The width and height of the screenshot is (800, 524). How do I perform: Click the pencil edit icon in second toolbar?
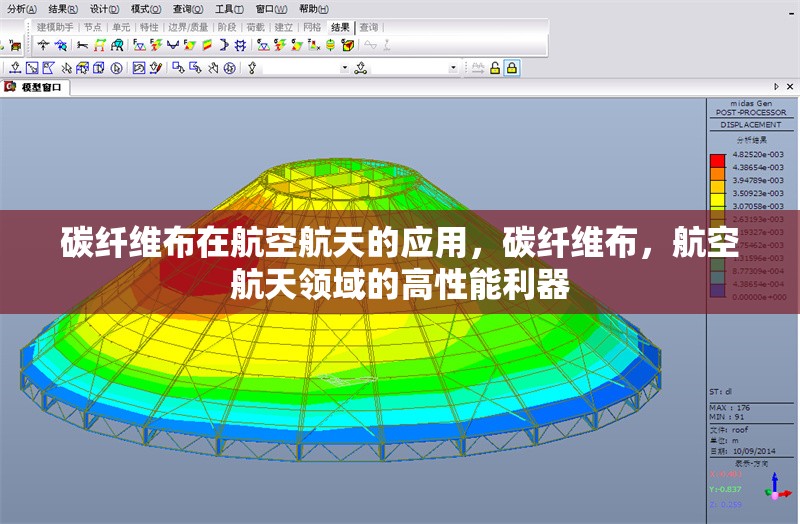tap(156, 68)
